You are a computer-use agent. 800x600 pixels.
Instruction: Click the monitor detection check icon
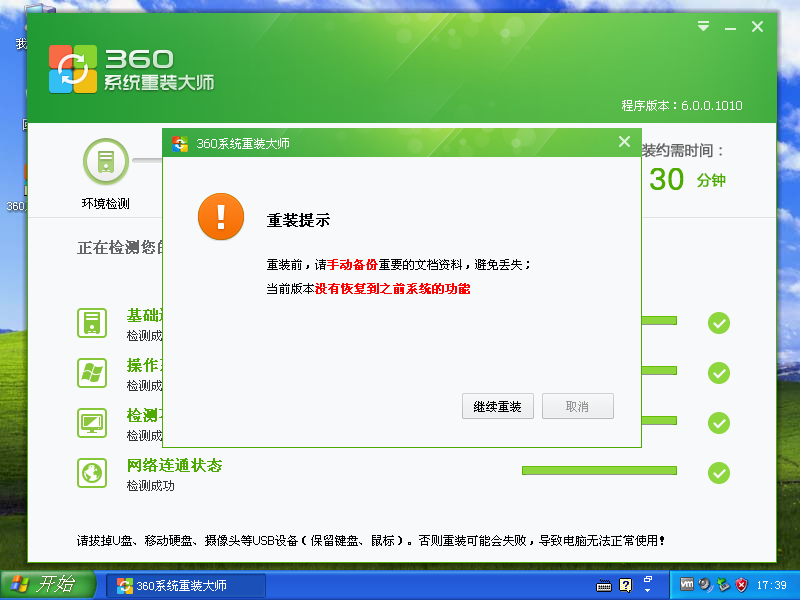92,423
